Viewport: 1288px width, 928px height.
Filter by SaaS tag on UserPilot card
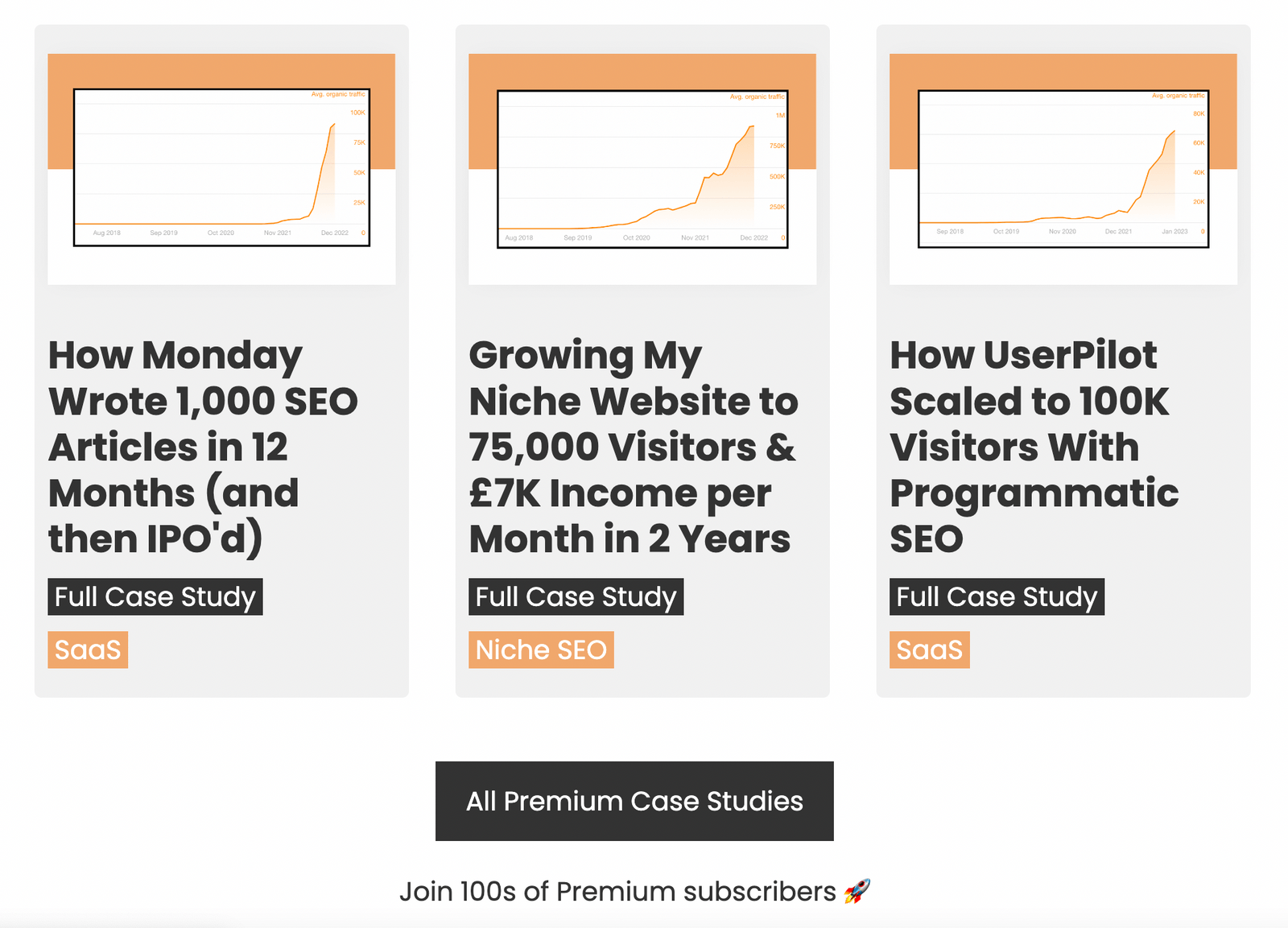930,650
